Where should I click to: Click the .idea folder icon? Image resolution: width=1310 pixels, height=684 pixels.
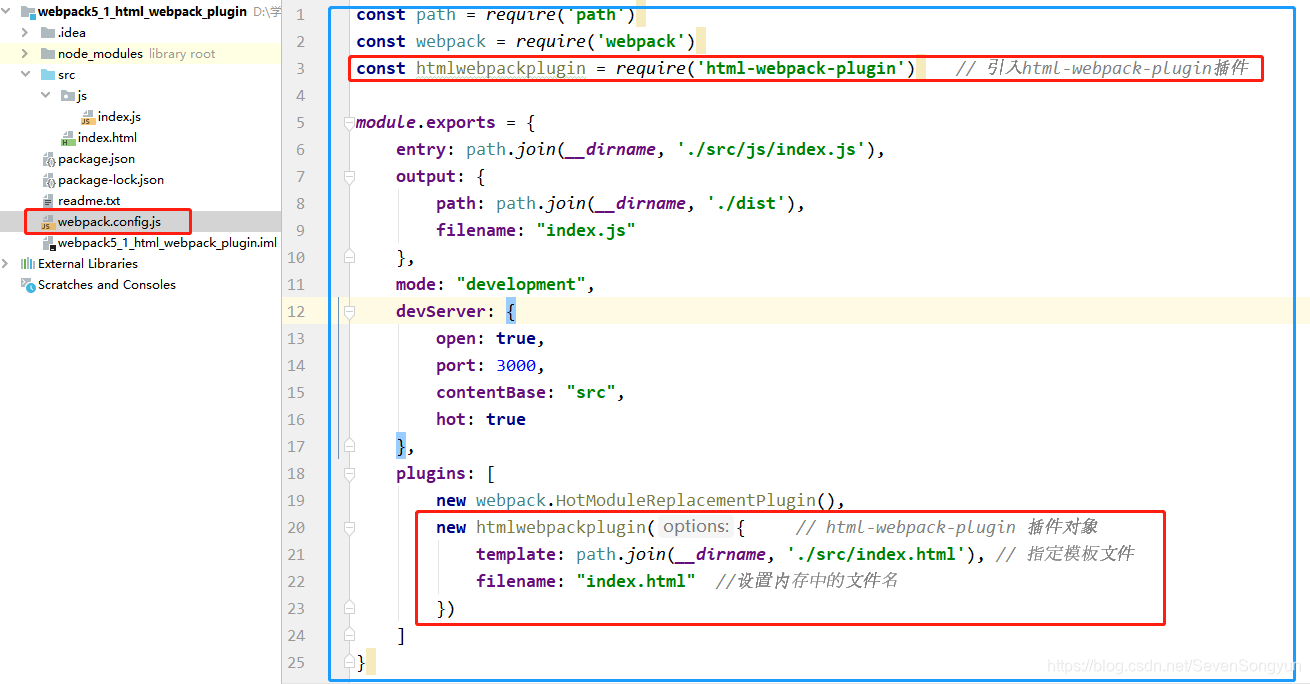(48, 33)
